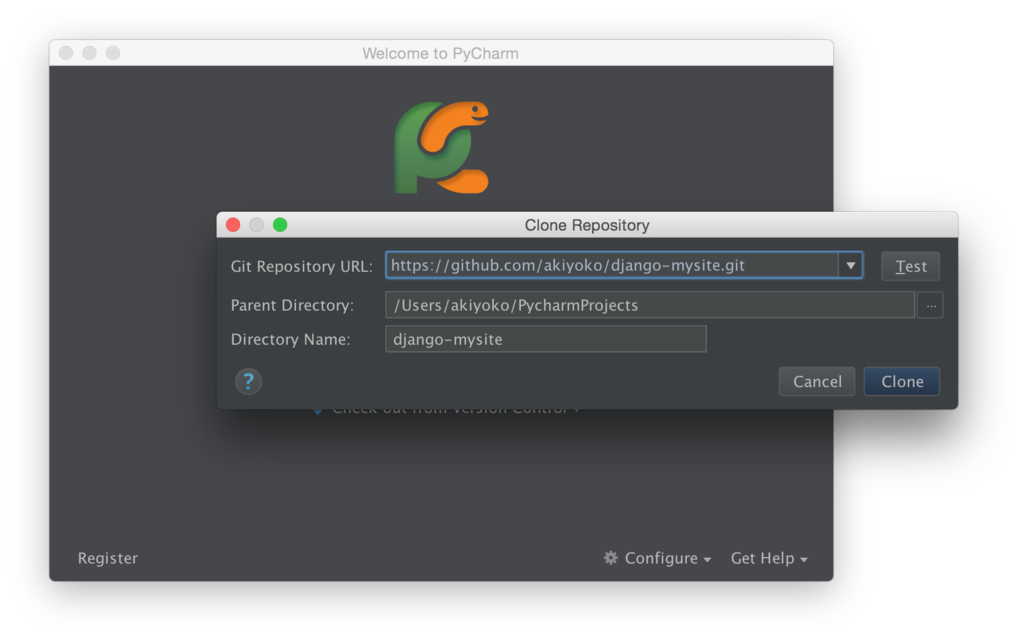Cancel the Clone Repository dialog

(817, 381)
